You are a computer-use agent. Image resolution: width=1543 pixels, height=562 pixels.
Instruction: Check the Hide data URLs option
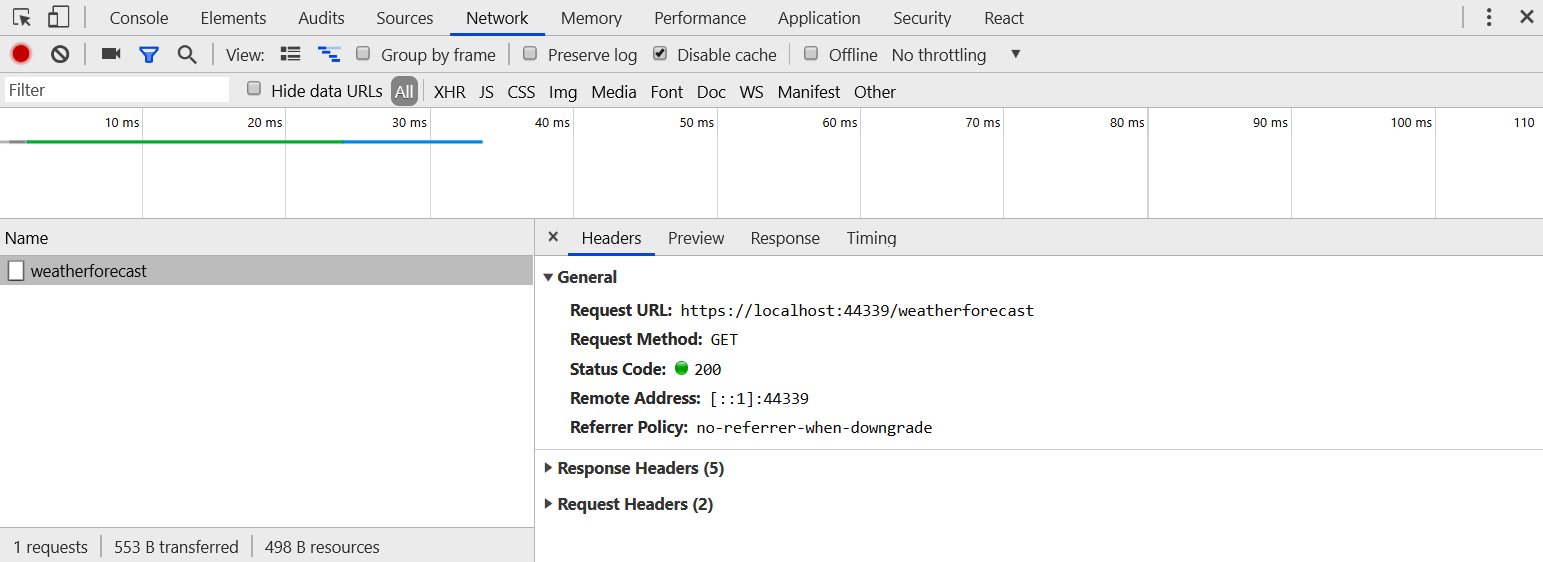tap(254, 90)
